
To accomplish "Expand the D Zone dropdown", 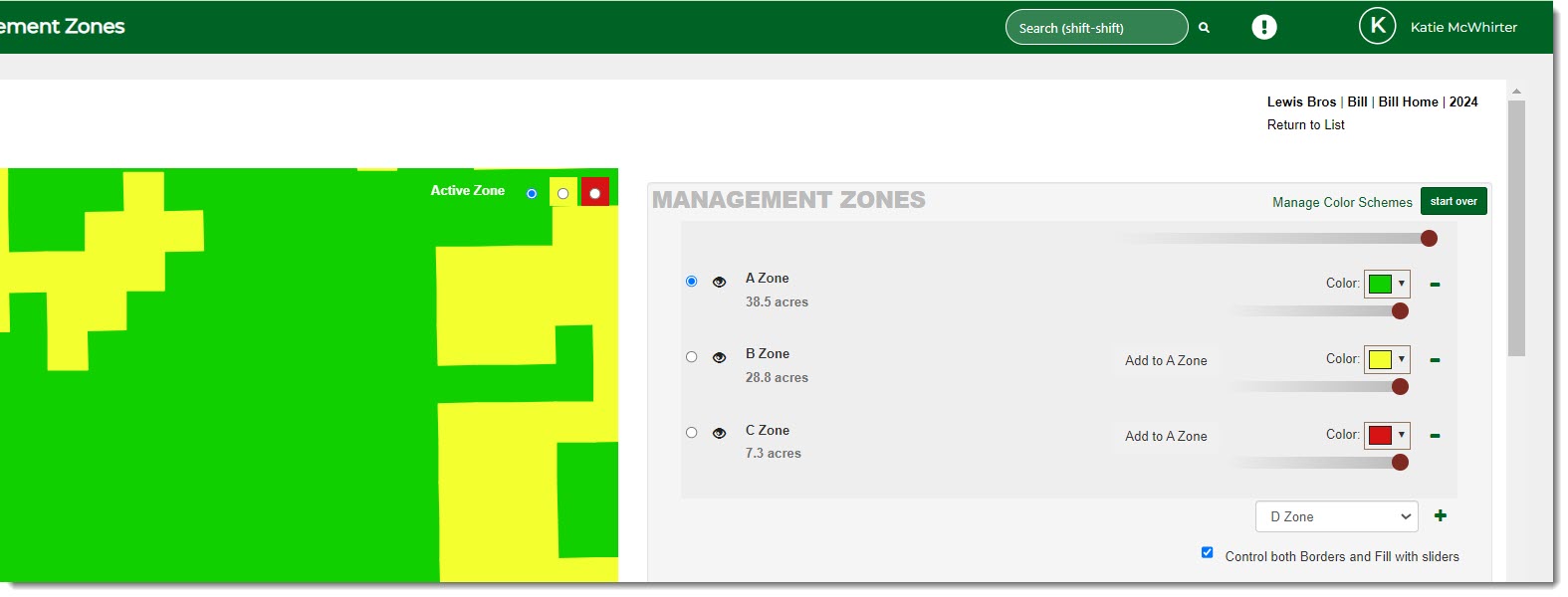I will click(1336, 516).
